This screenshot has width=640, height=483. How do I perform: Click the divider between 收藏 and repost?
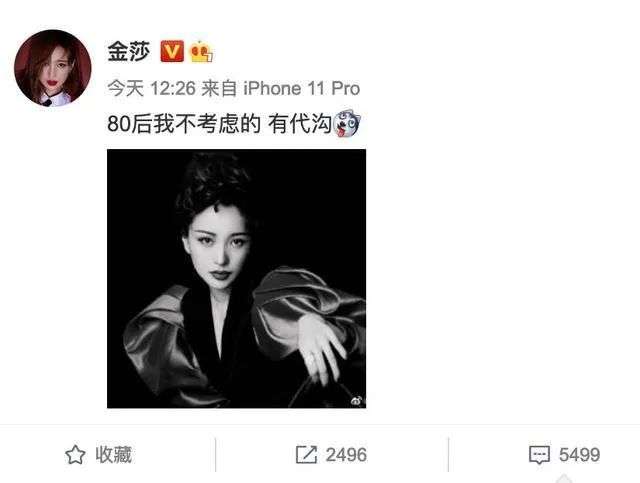tap(216, 454)
